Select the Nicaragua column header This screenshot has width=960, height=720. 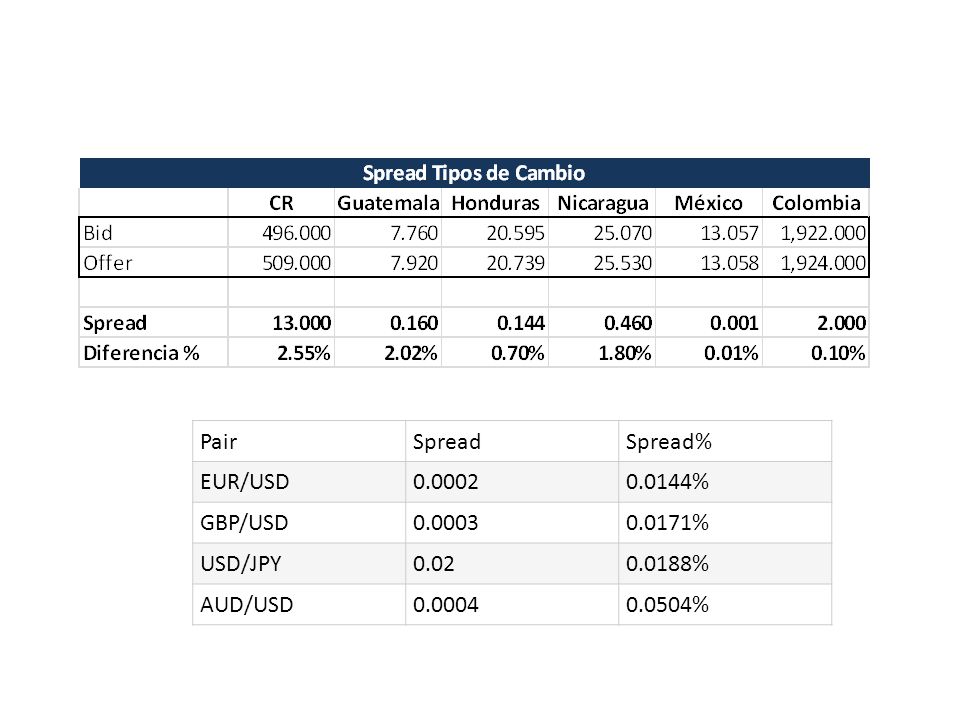tap(602, 203)
